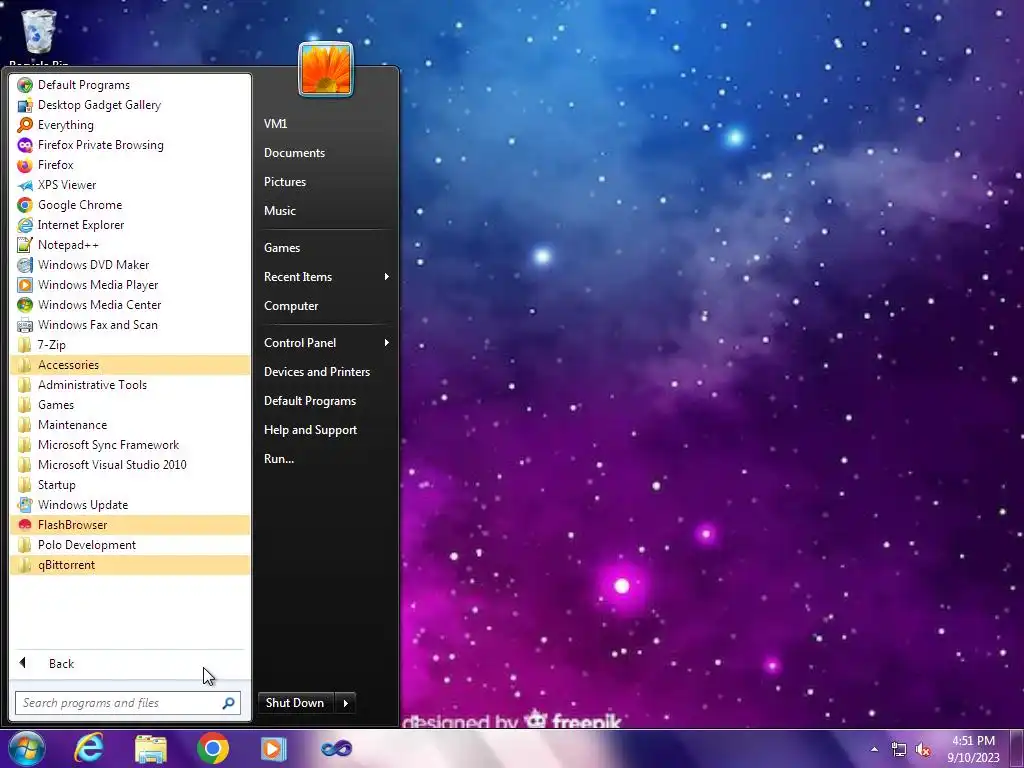This screenshot has height=768, width=1024.
Task: Open Documents from the right pane
Action: click(x=327, y=153)
